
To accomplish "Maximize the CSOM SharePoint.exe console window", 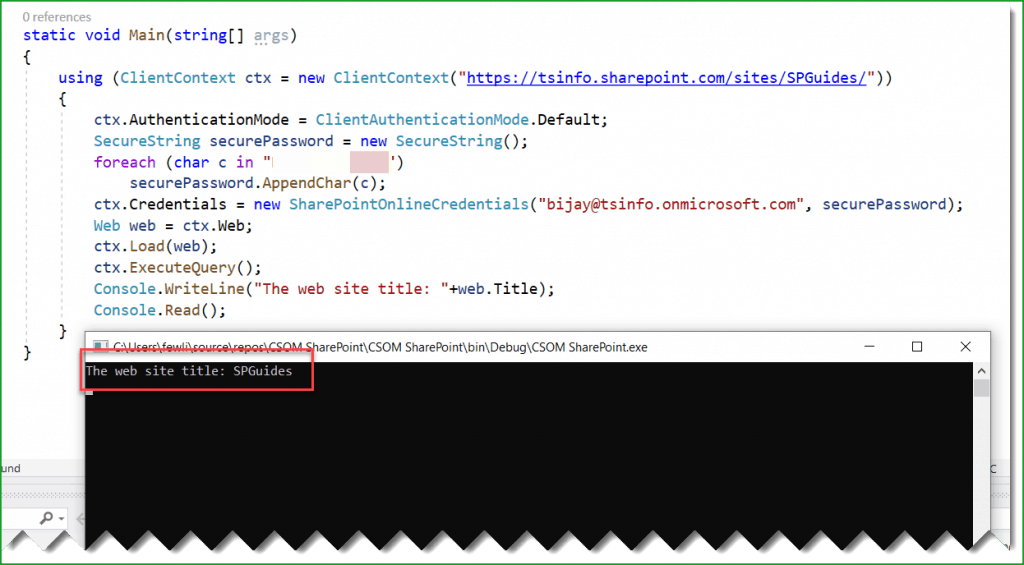I will click(x=917, y=347).
